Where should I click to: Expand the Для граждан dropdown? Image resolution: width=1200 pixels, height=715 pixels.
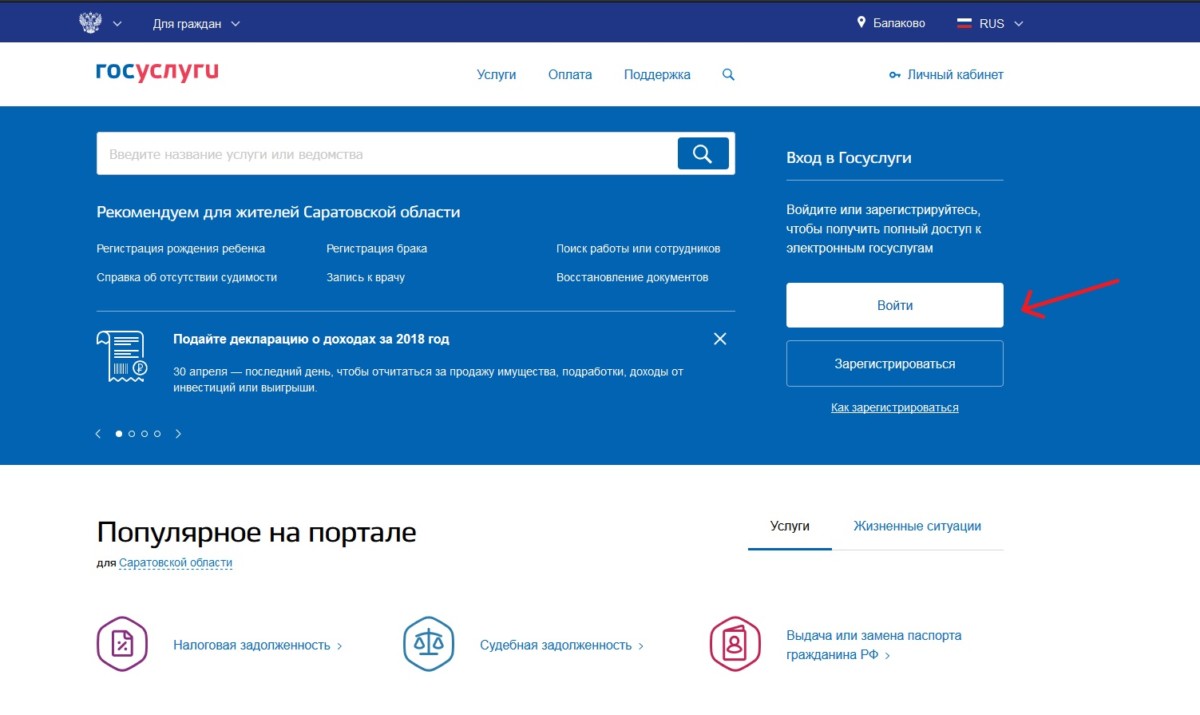point(196,23)
